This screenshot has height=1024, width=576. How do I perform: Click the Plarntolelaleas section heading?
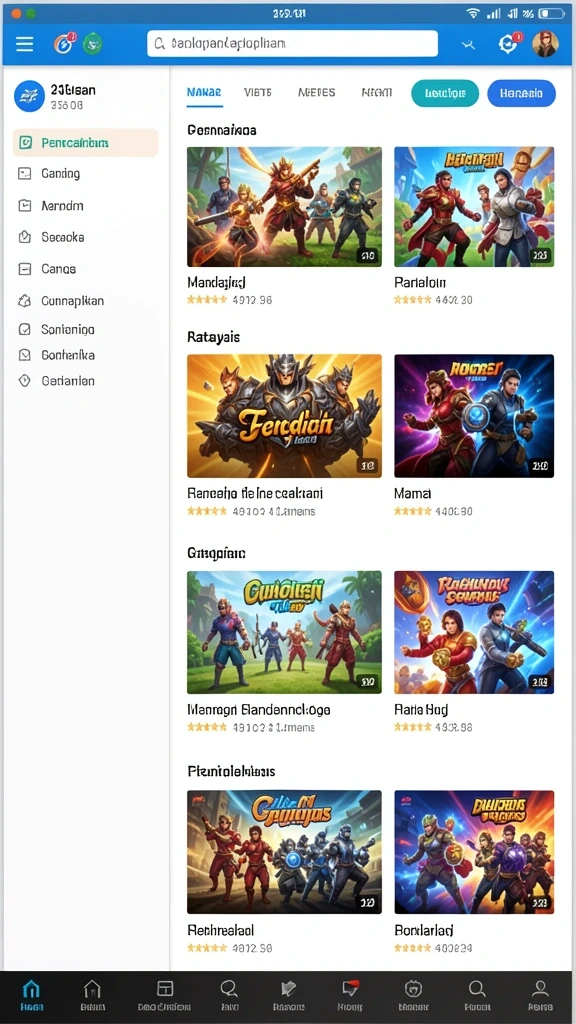point(231,771)
